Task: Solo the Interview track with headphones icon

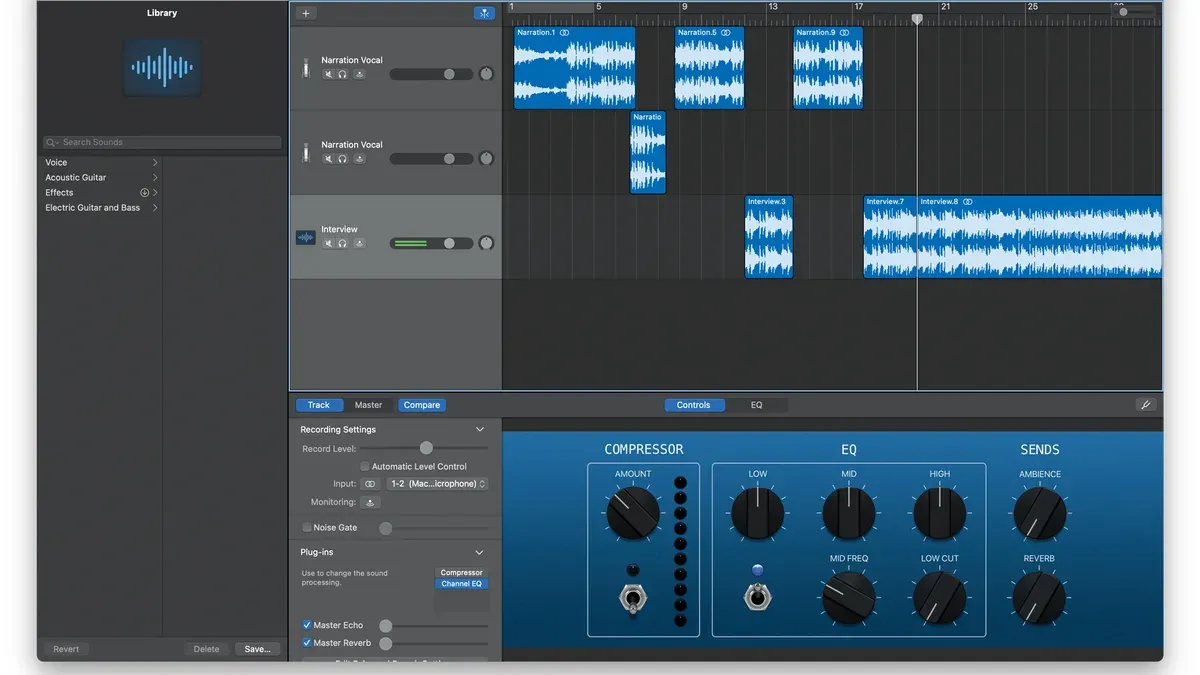Action: point(343,243)
